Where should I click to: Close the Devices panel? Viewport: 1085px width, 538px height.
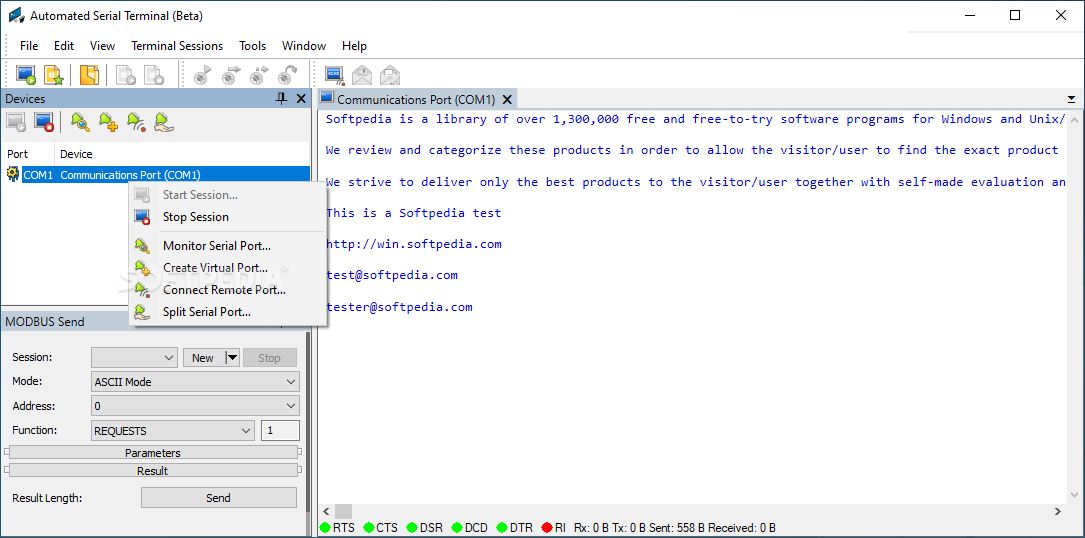click(x=301, y=99)
